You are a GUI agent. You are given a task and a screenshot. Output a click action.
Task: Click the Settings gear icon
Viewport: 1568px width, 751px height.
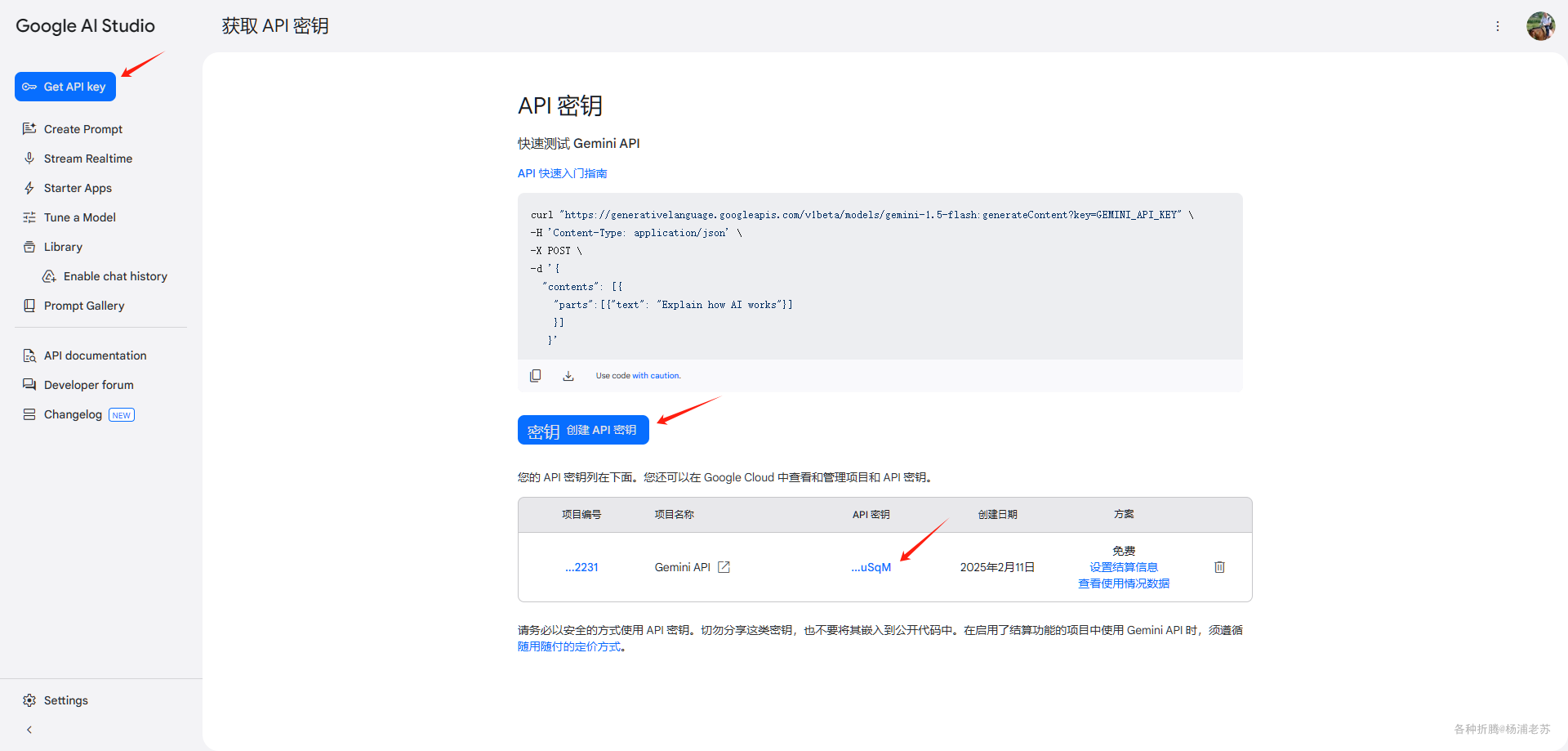click(29, 700)
